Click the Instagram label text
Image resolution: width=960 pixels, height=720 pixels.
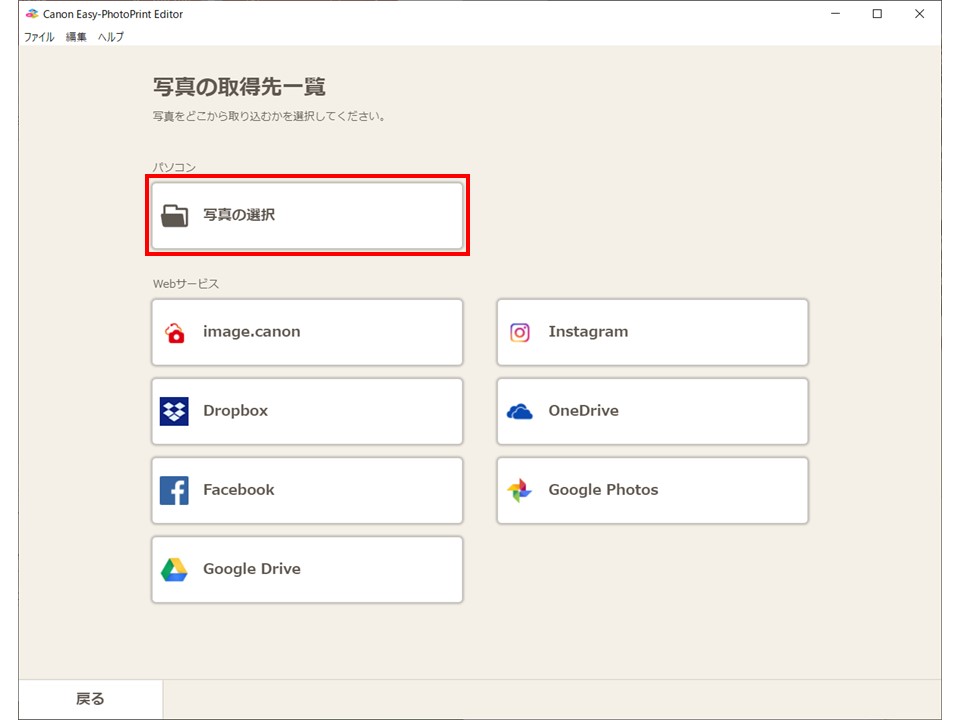[588, 332]
